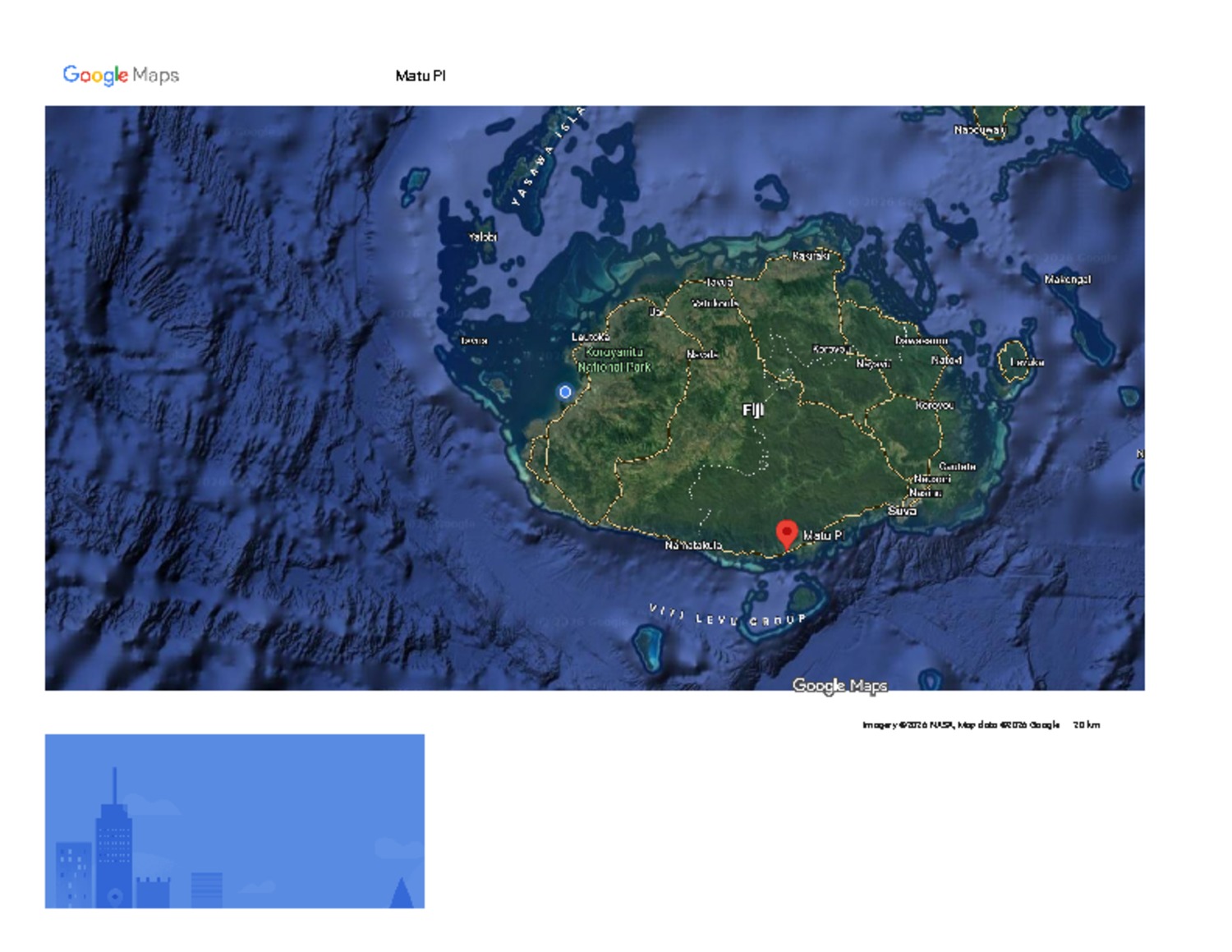1232x952 pixels.
Task: Click the red Matu Pl location pin
Action: coord(787,534)
